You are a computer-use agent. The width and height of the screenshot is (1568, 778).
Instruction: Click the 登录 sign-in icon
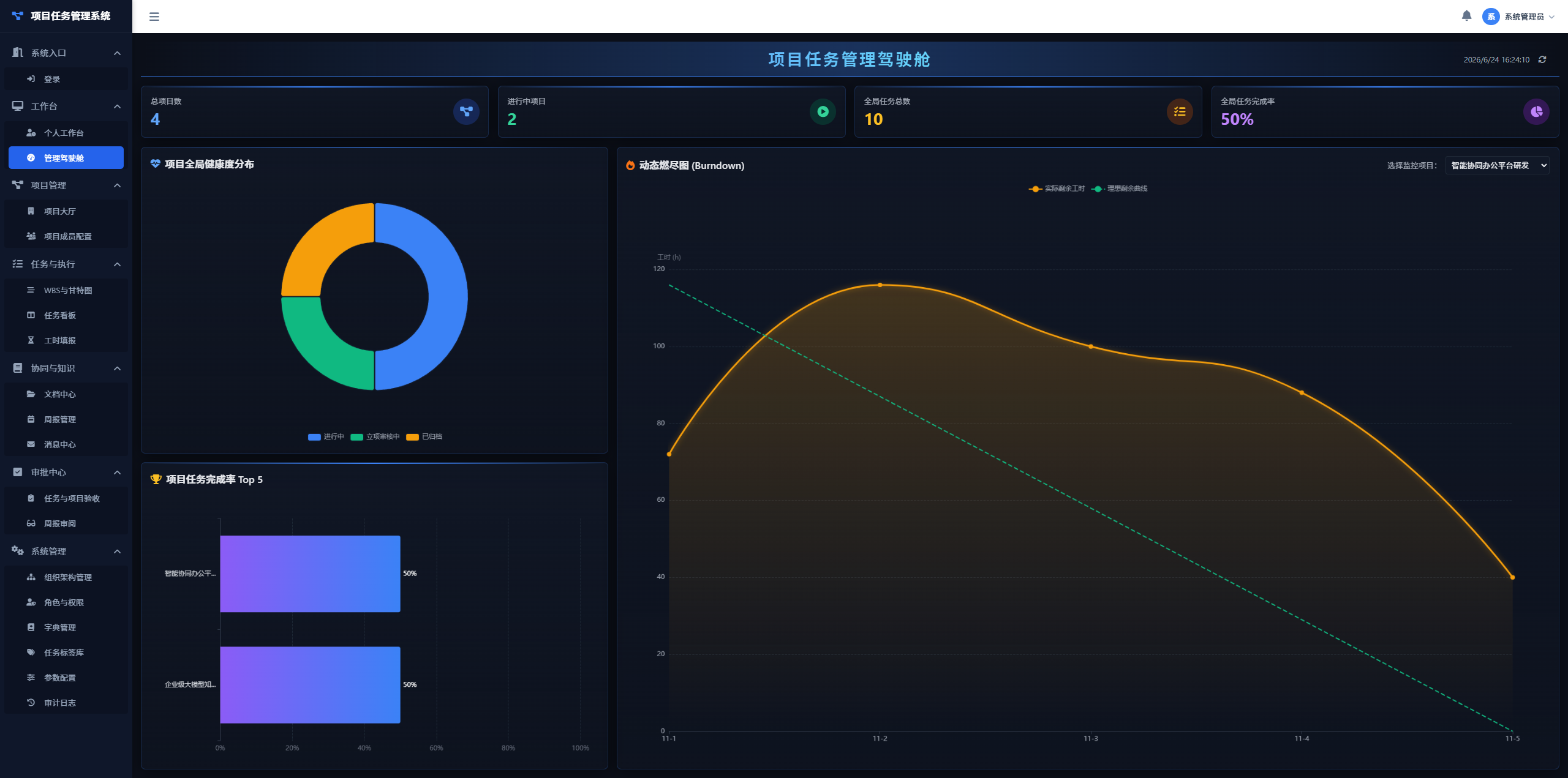coord(31,79)
